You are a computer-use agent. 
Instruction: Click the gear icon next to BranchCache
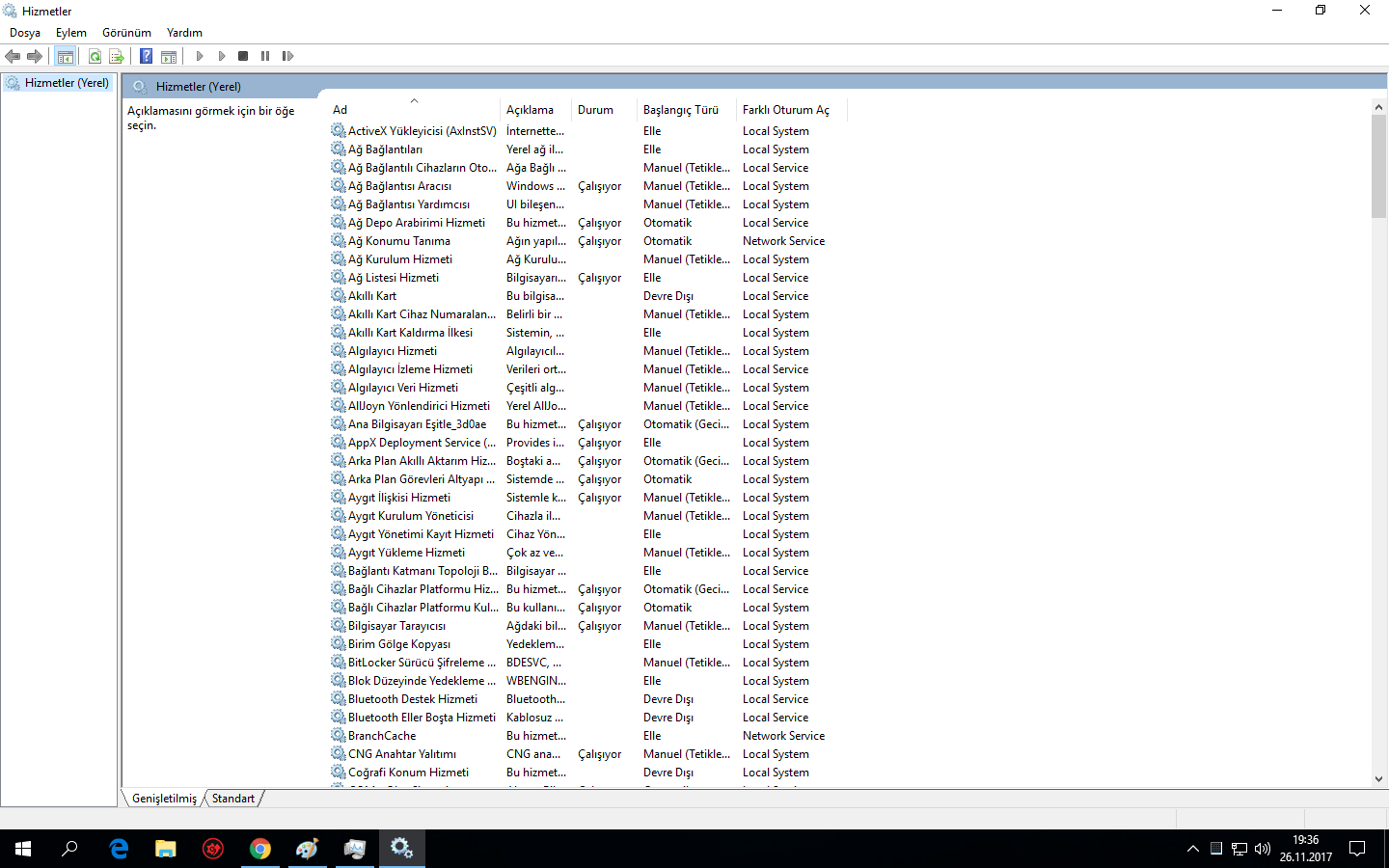pyautogui.click(x=339, y=735)
